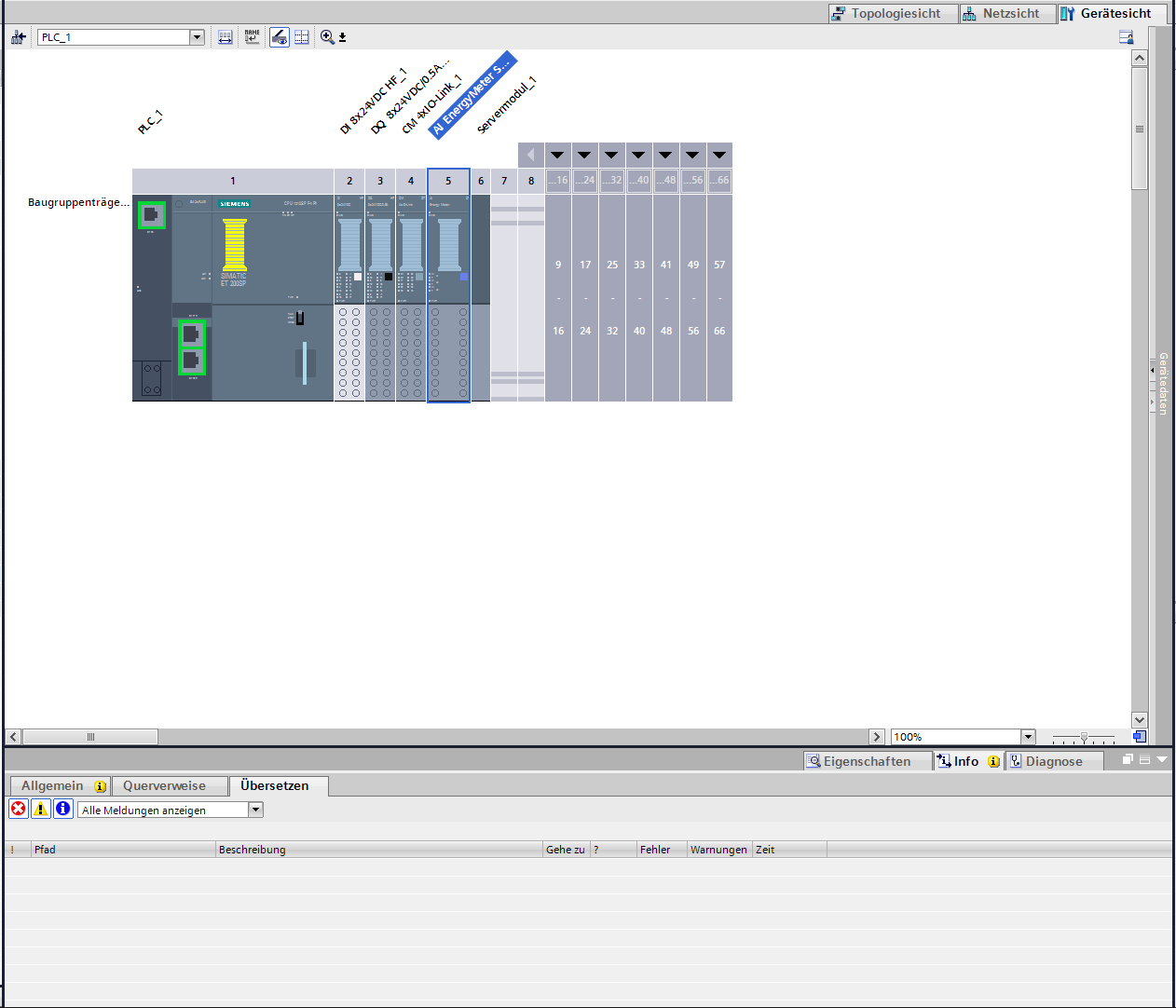1176x1008 pixels.
Task: Click the overview navigation icon at bottom right
Action: (1139, 737)
